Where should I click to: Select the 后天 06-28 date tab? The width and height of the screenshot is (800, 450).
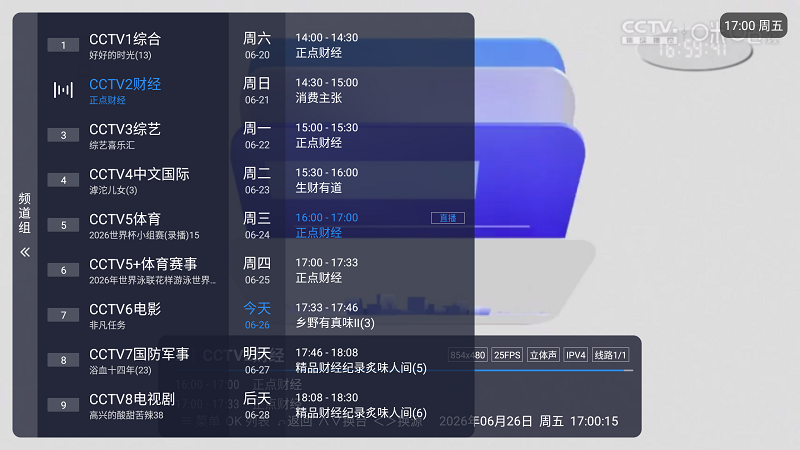point(257,405)
